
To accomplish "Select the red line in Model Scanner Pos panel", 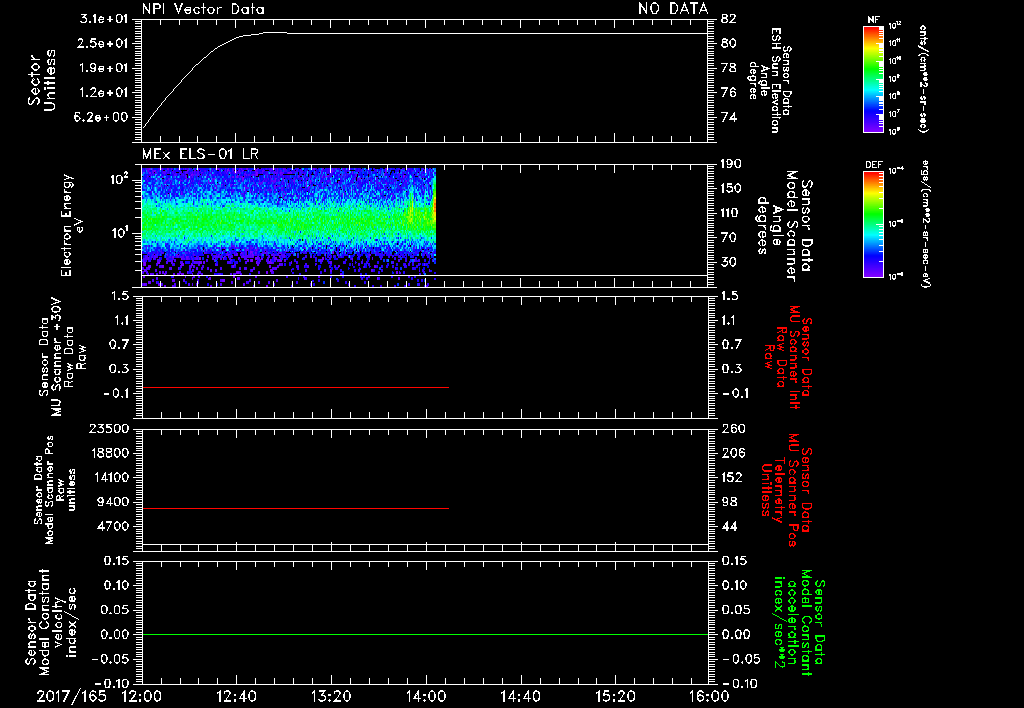I will pyautogui.click(x=295, y=508).
